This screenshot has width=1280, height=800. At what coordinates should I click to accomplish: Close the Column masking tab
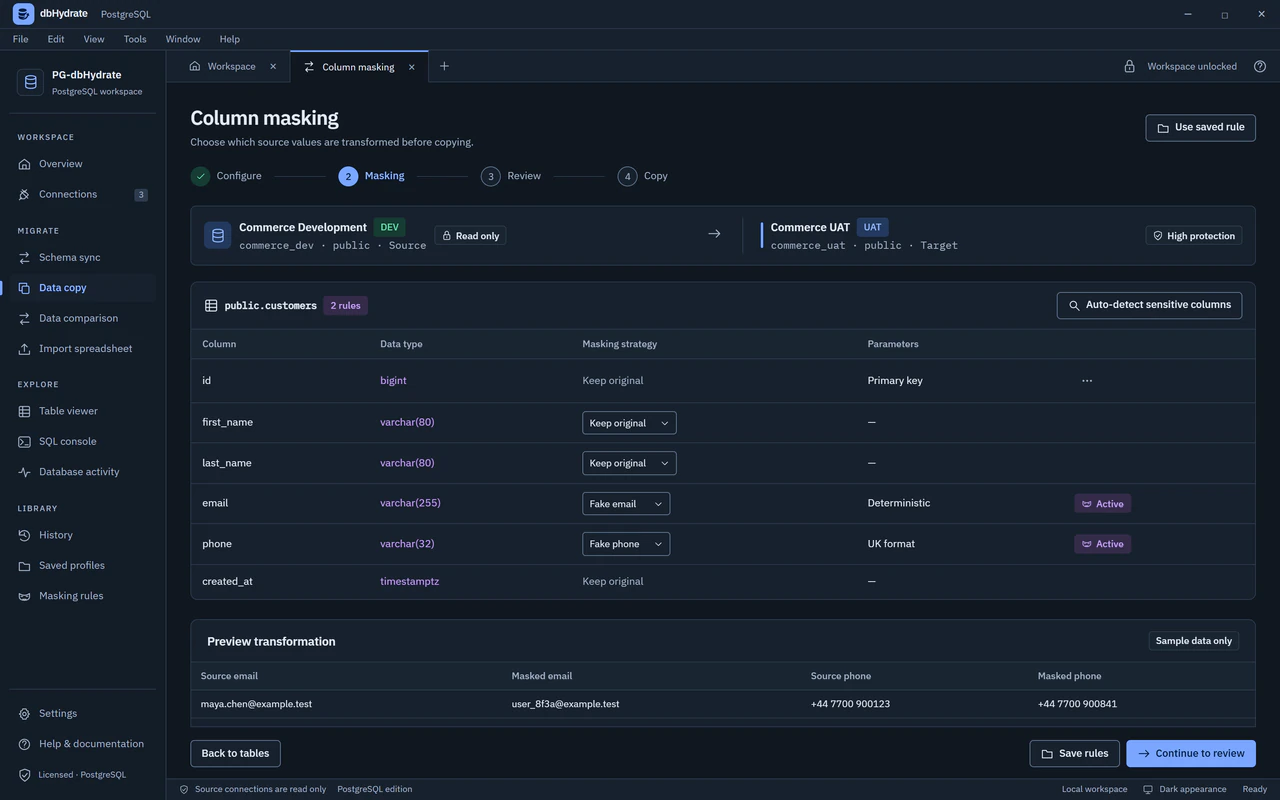411,67
